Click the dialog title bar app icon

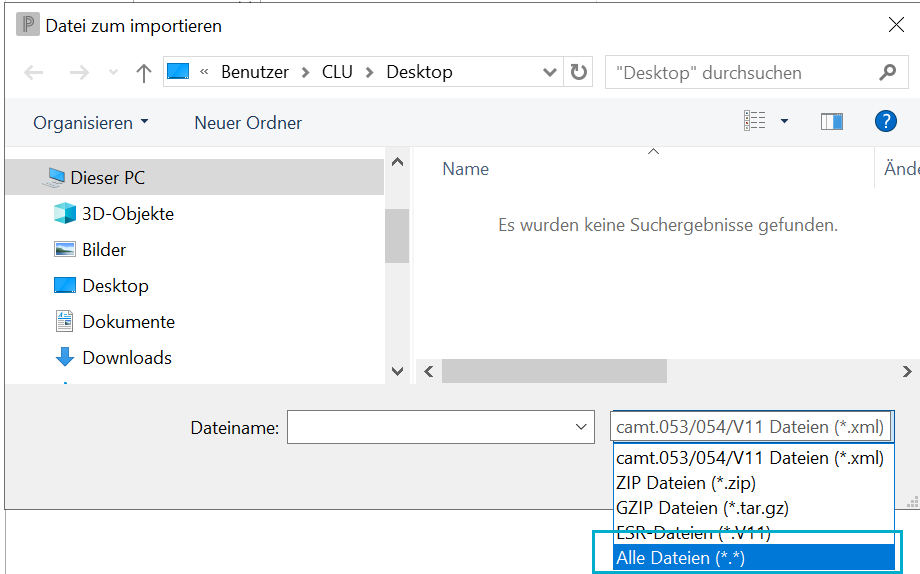point(28,25)
